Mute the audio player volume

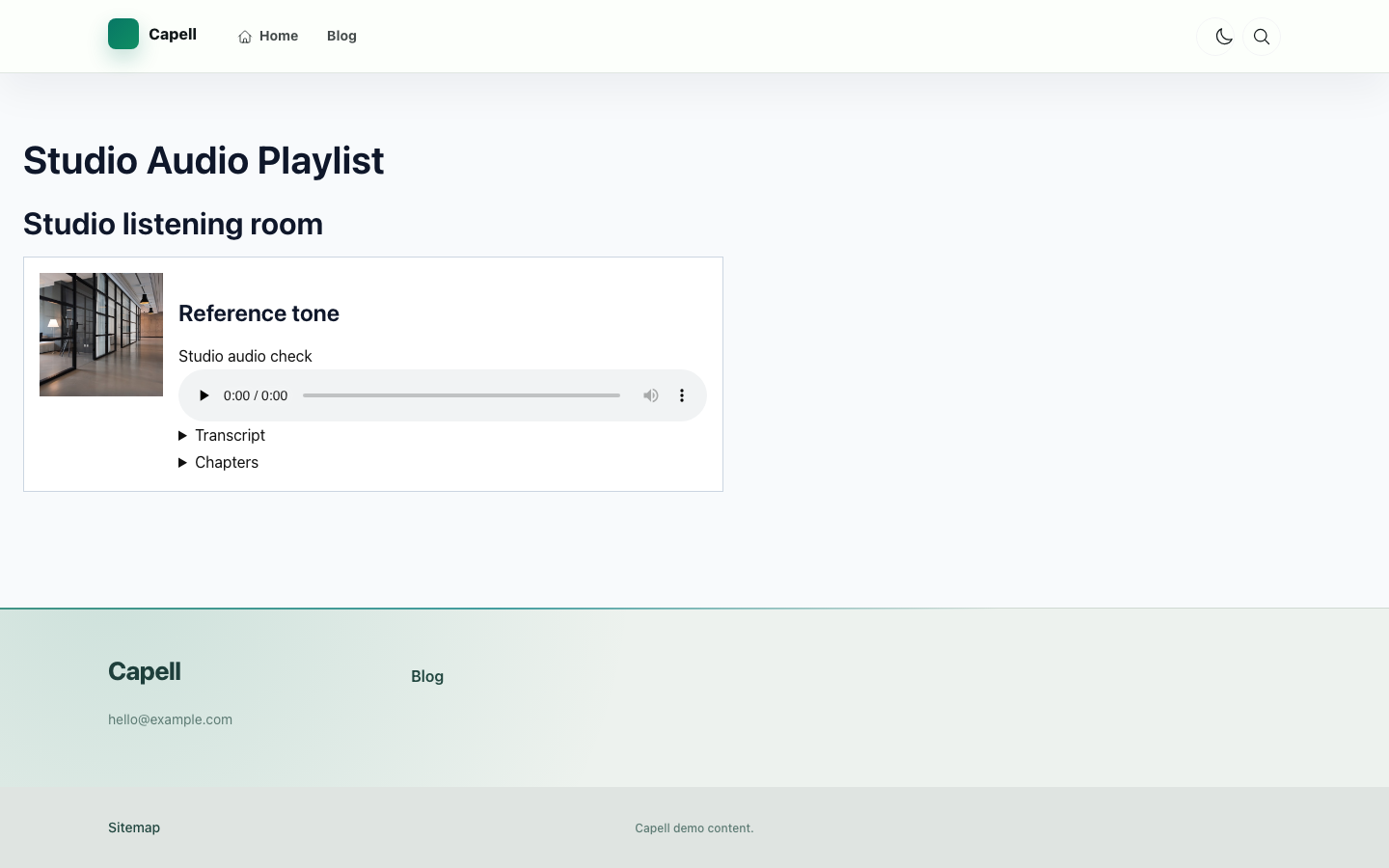[x=651, y=395]
